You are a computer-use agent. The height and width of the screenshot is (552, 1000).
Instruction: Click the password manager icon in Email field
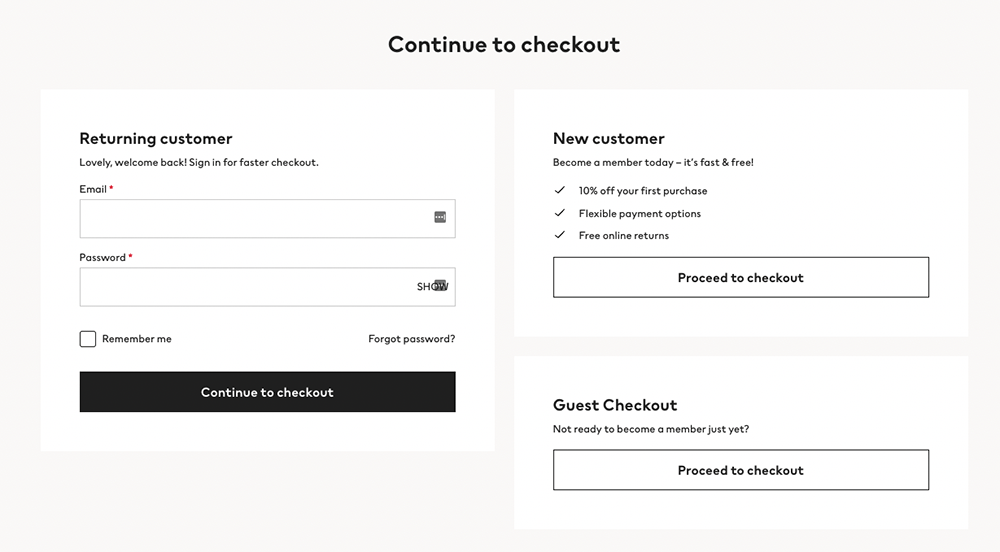(440, 217)
